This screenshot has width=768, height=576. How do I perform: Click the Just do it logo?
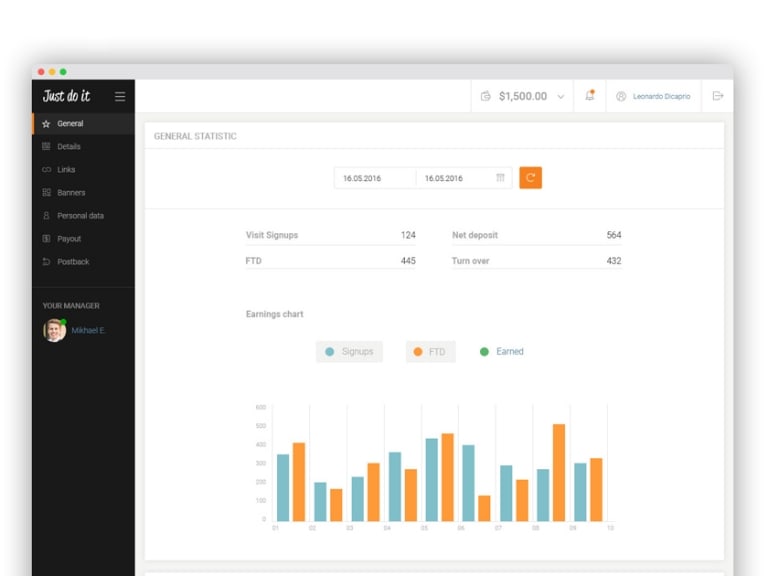66,96
